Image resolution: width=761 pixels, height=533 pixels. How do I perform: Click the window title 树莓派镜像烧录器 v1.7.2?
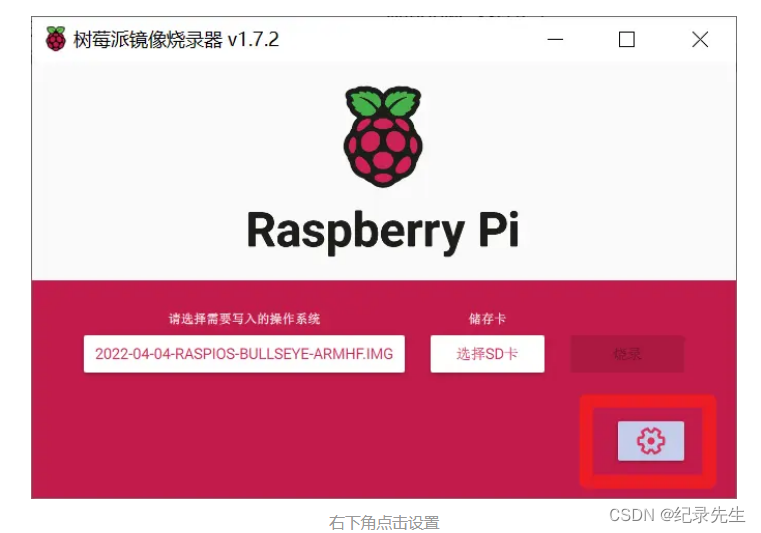click(x=176, y=39)
